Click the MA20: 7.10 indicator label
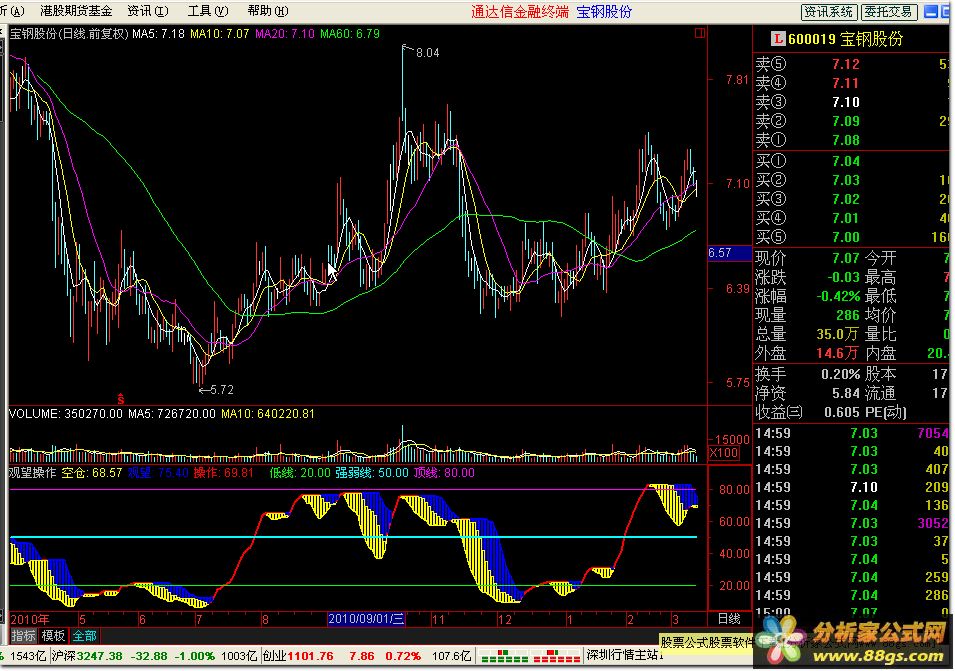Viewport: 955px width, 671px height. [285, 34]
